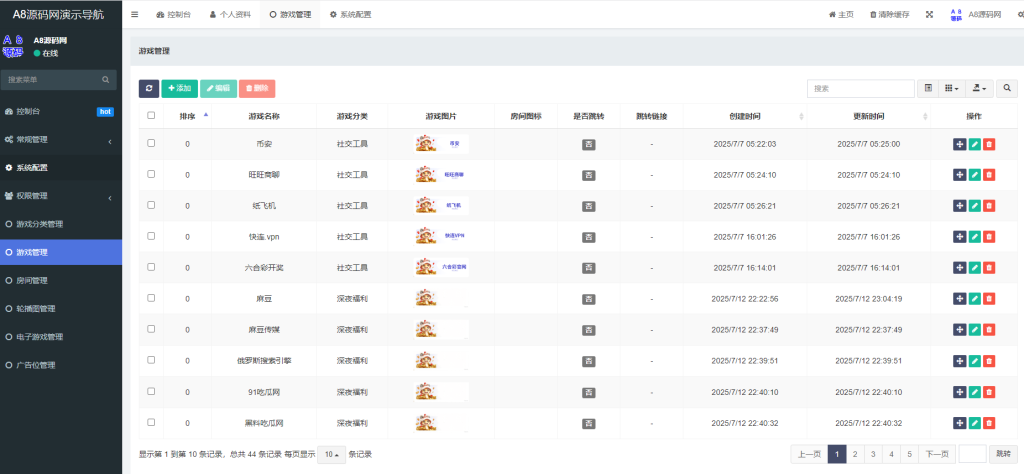Switch to the 个人资料 tab
The height and width of the screenshot is (474, 1024).
(x=230, y=14)
